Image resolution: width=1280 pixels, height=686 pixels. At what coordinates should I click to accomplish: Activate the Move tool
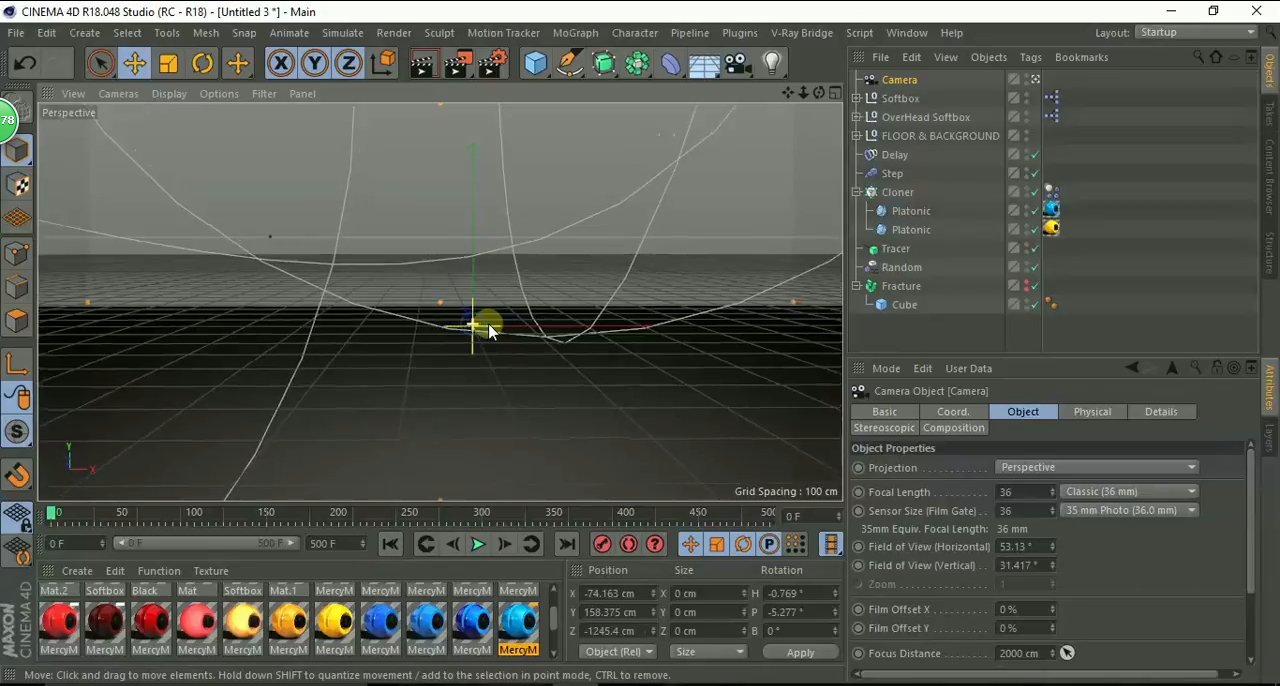point(134,64)
